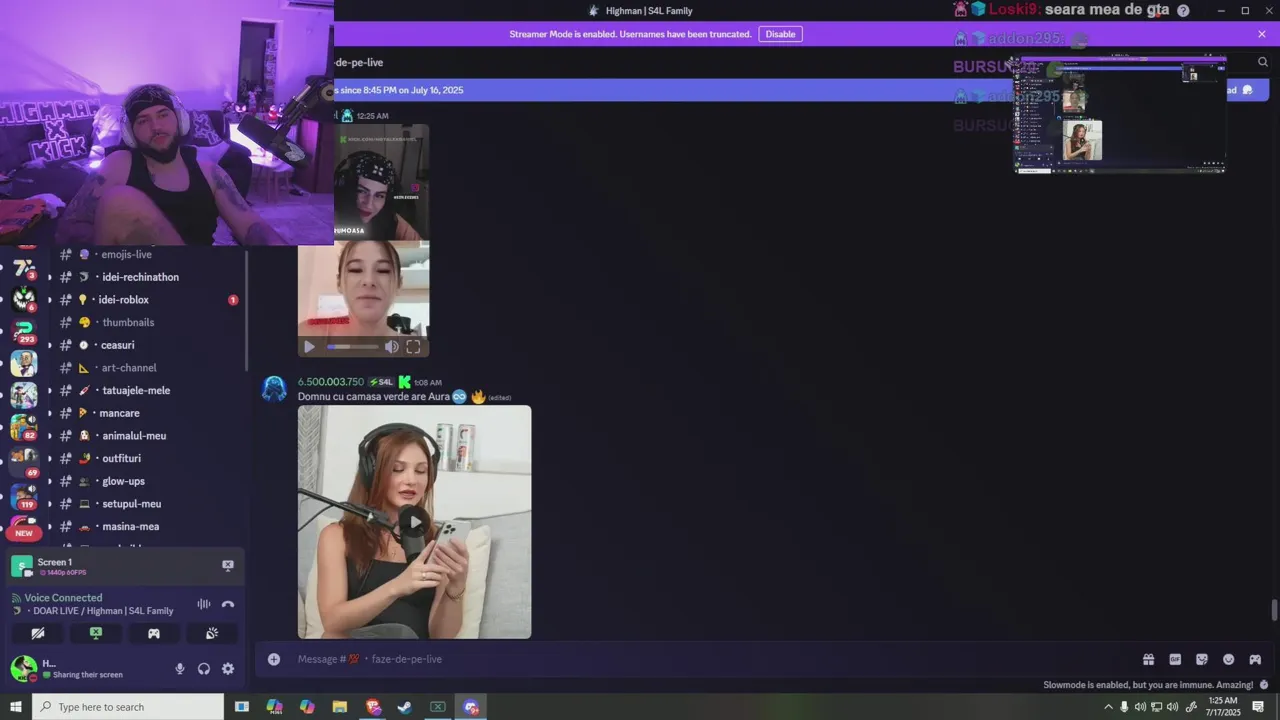Open the emoji picker
This screenshot has width=1280, height=720.
pyautogui.click(x=1228, y=659)
